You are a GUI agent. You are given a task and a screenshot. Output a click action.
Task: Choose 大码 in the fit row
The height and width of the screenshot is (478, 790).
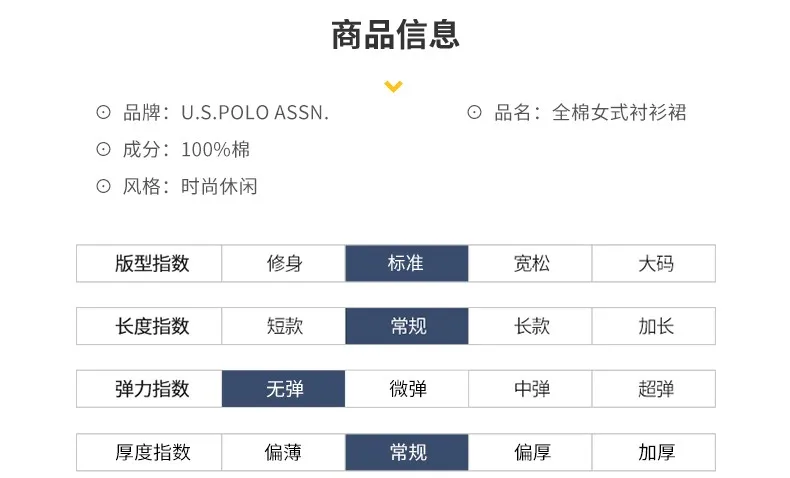click(x=655, y=264)
